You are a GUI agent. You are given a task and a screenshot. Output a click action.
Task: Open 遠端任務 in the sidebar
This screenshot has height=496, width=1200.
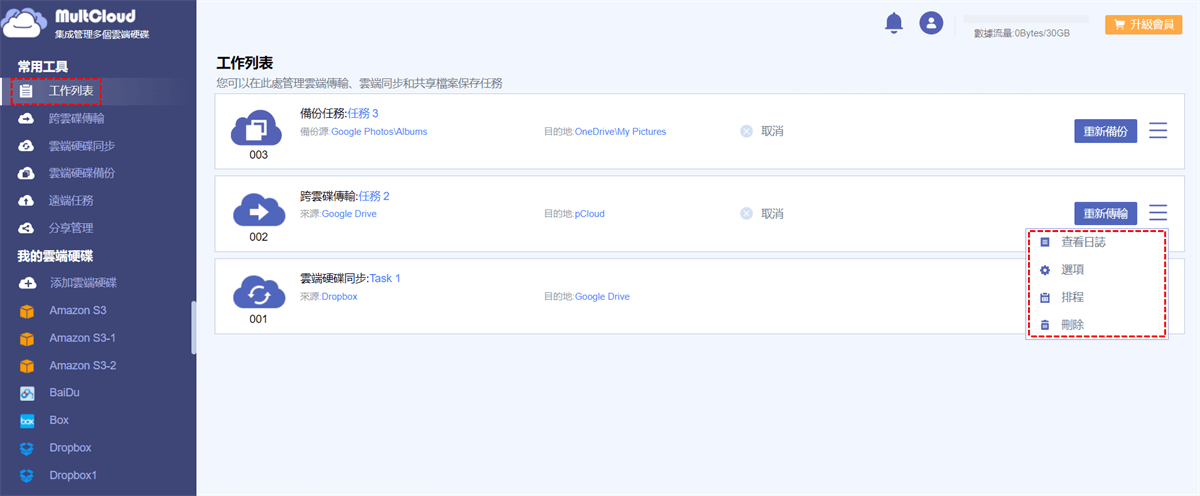71,200
